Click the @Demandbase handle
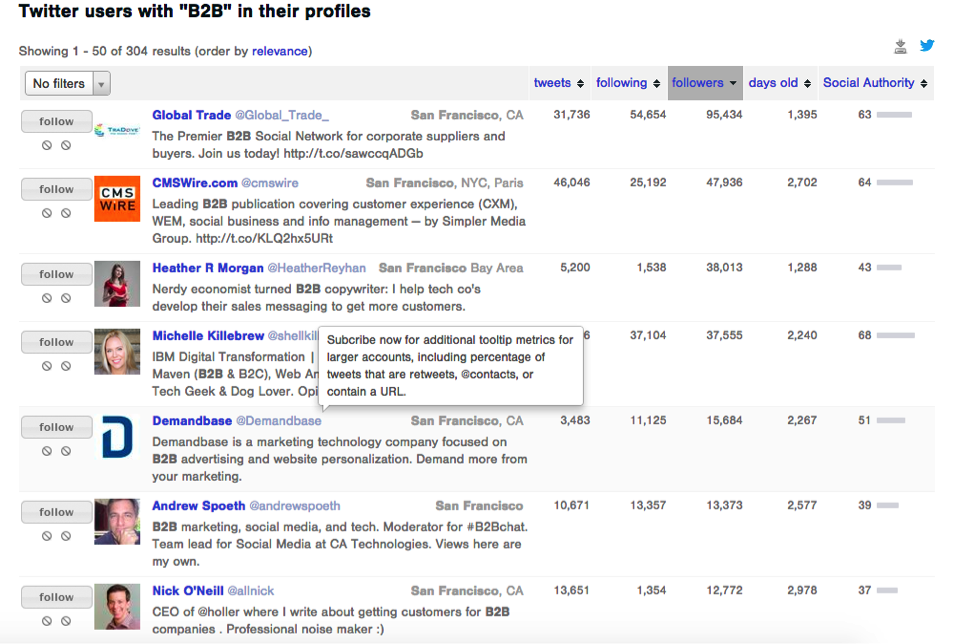 pos(279,421)
